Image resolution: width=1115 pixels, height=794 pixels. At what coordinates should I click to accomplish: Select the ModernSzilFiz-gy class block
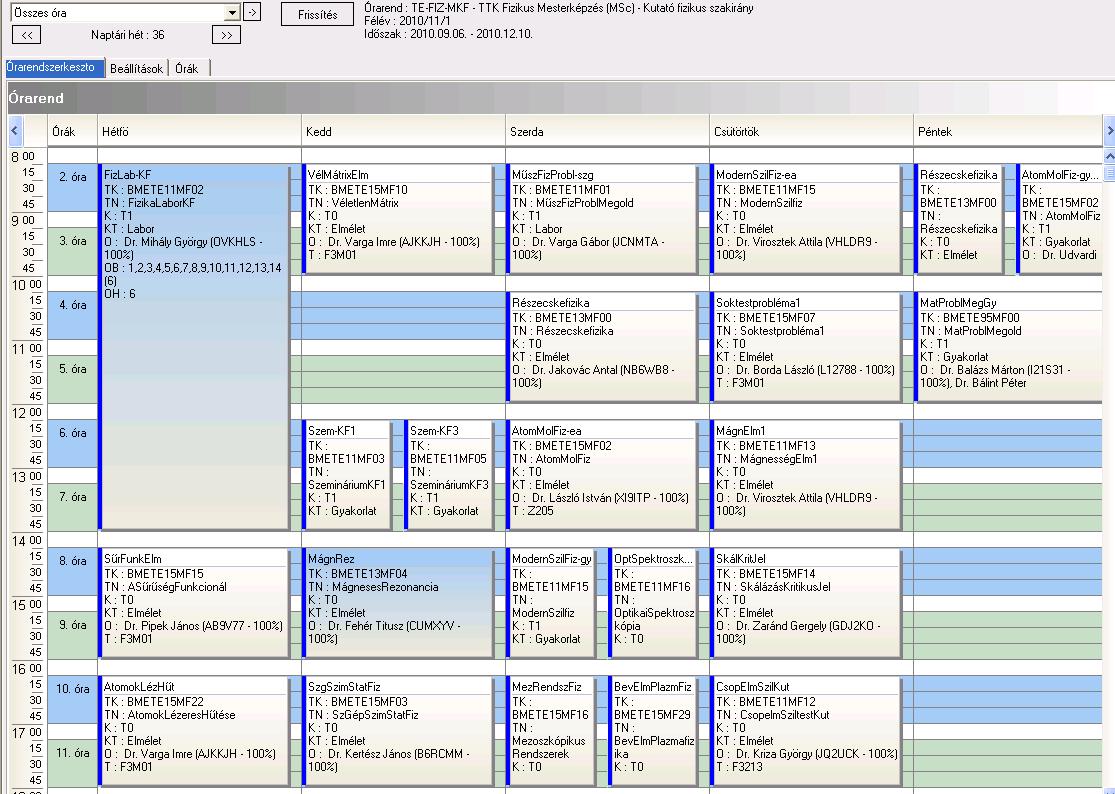[552, 603]
